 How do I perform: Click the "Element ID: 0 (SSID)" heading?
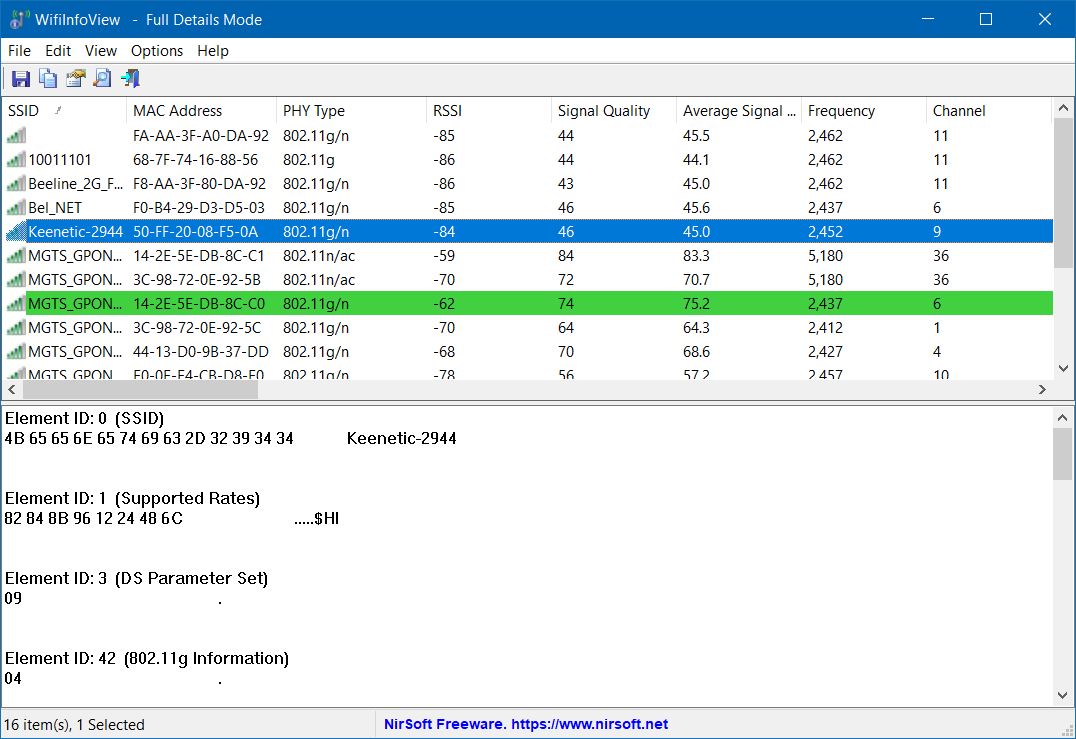[84, 419]
